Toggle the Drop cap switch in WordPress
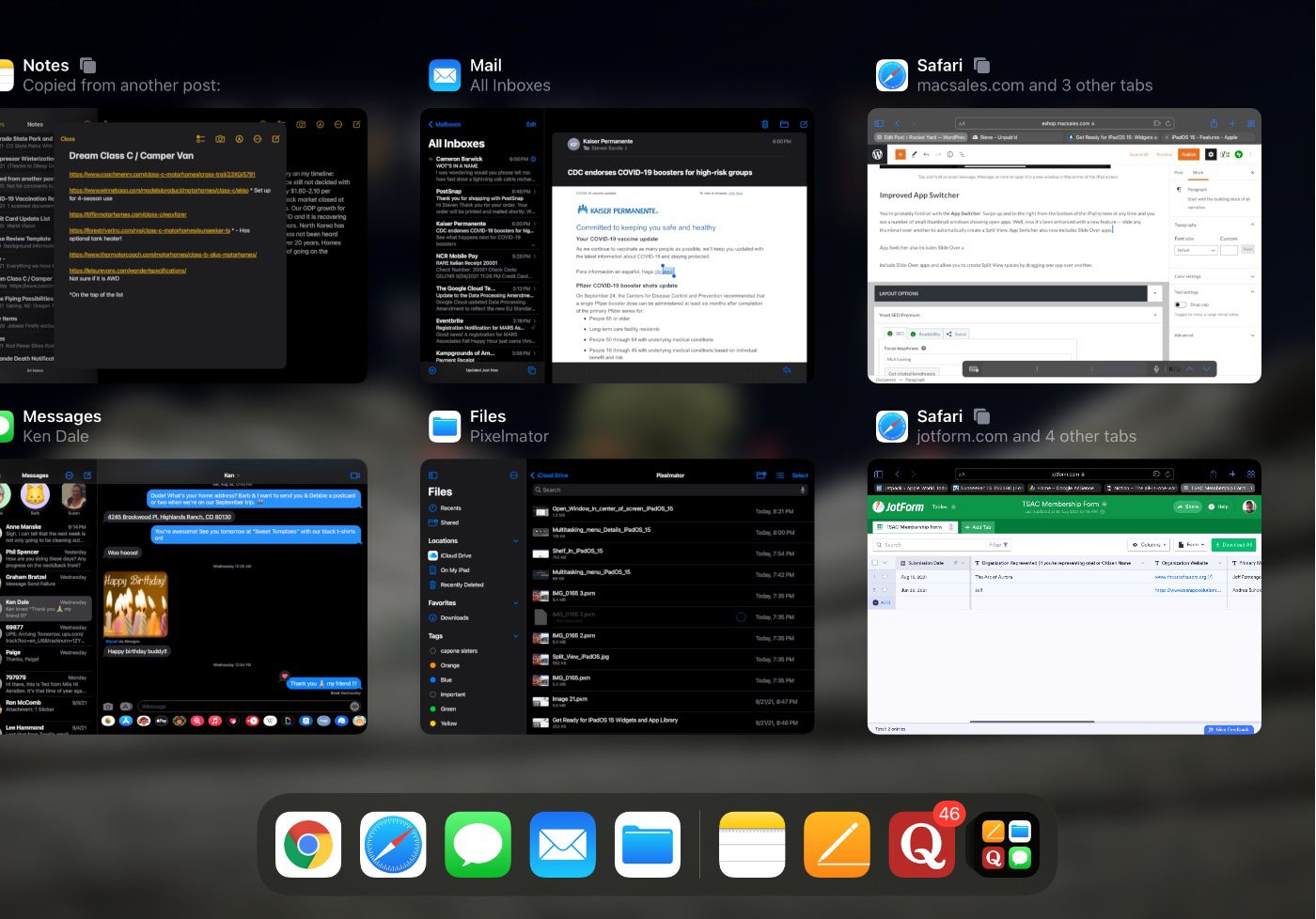The height and width of the screenshot is (919, 1316). (x=1180, y=304)
